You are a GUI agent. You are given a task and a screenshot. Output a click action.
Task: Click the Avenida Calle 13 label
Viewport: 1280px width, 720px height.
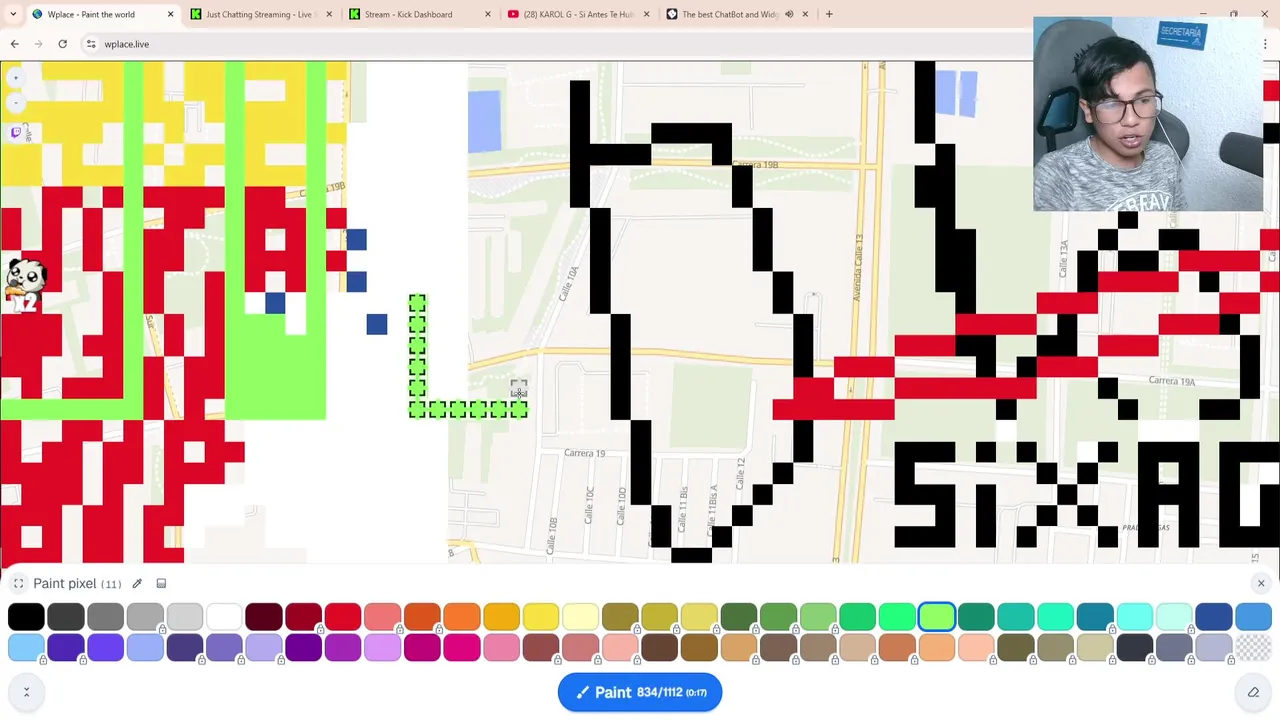click(x=859, y=268)
